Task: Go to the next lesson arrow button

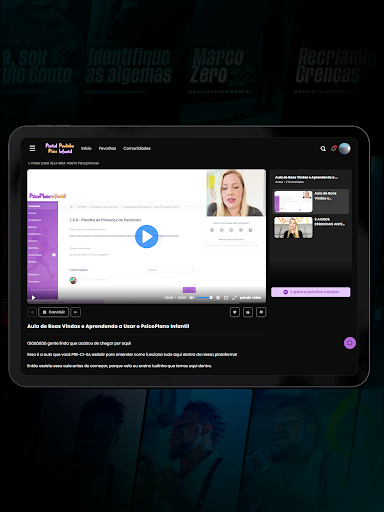Action: point(76,312)
